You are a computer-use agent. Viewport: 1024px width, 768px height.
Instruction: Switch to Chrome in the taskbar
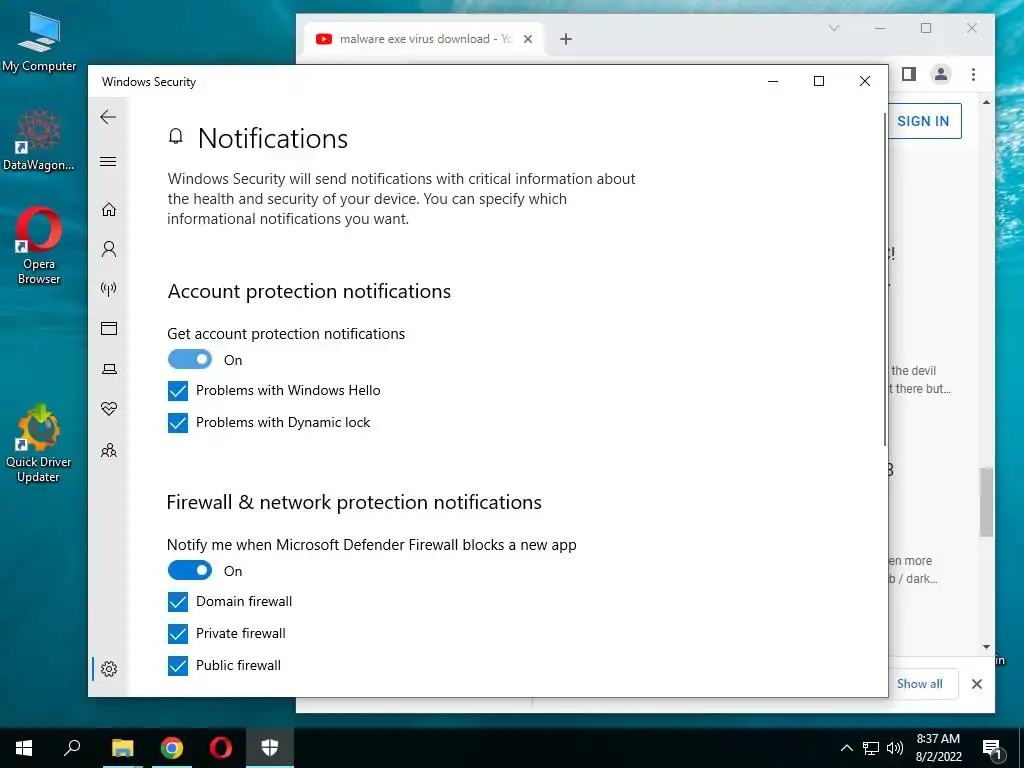(x=172, y=748)
